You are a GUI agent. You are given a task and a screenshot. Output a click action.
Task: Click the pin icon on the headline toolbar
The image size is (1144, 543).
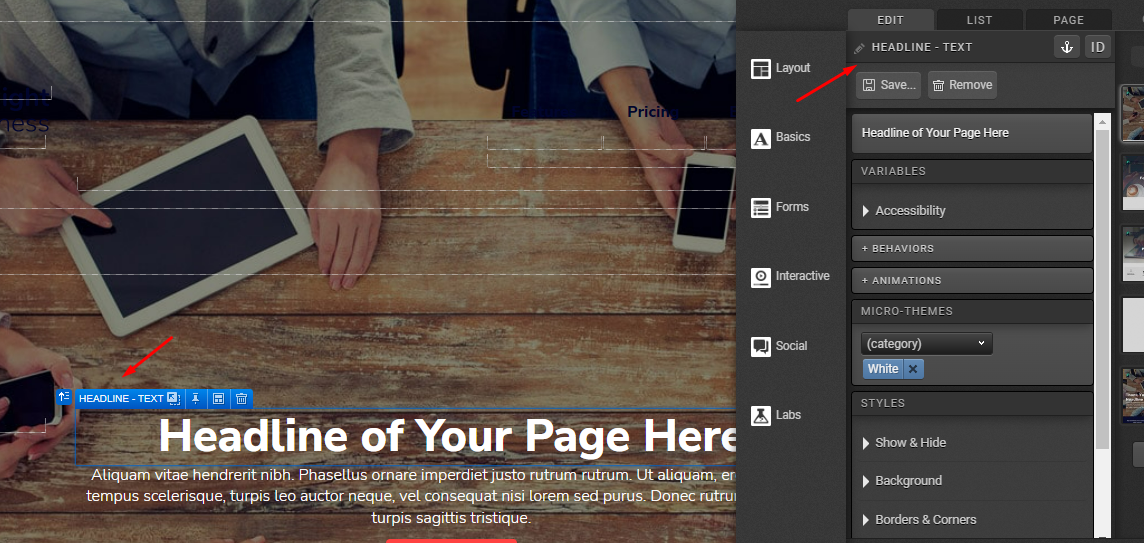tap(196, 398)
